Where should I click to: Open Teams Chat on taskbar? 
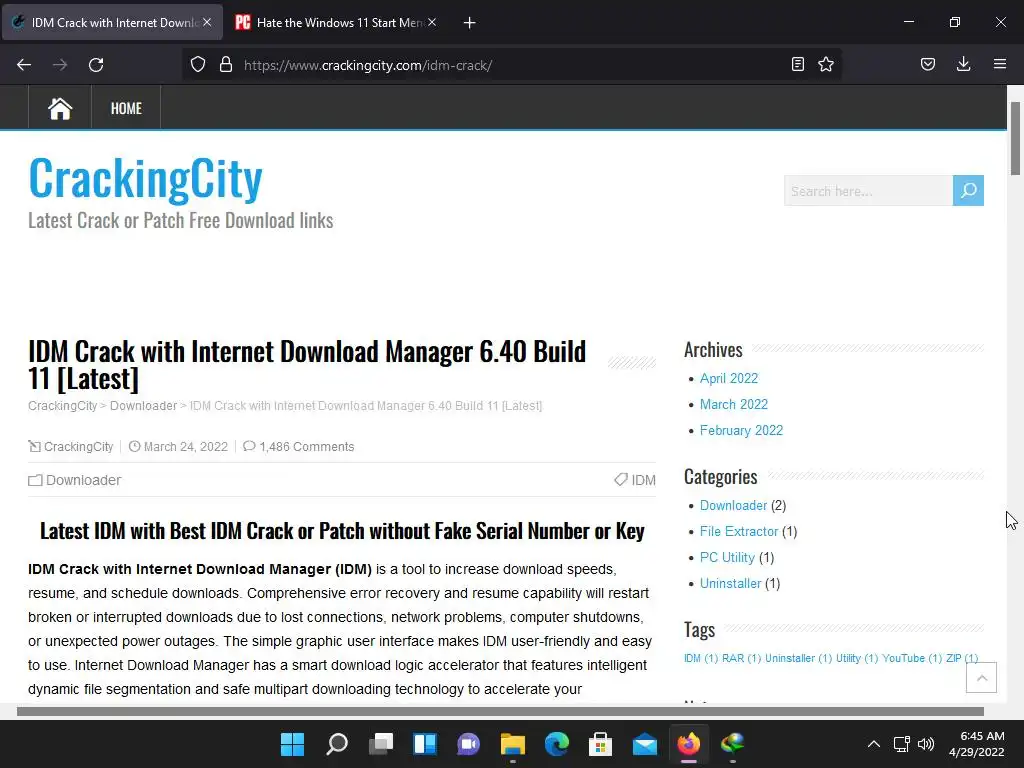[469, 744]
